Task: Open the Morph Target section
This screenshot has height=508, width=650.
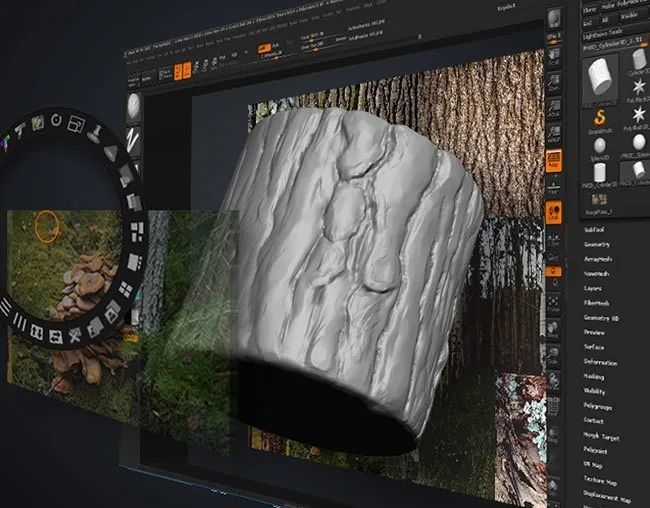Action: (x=601, y=436)
